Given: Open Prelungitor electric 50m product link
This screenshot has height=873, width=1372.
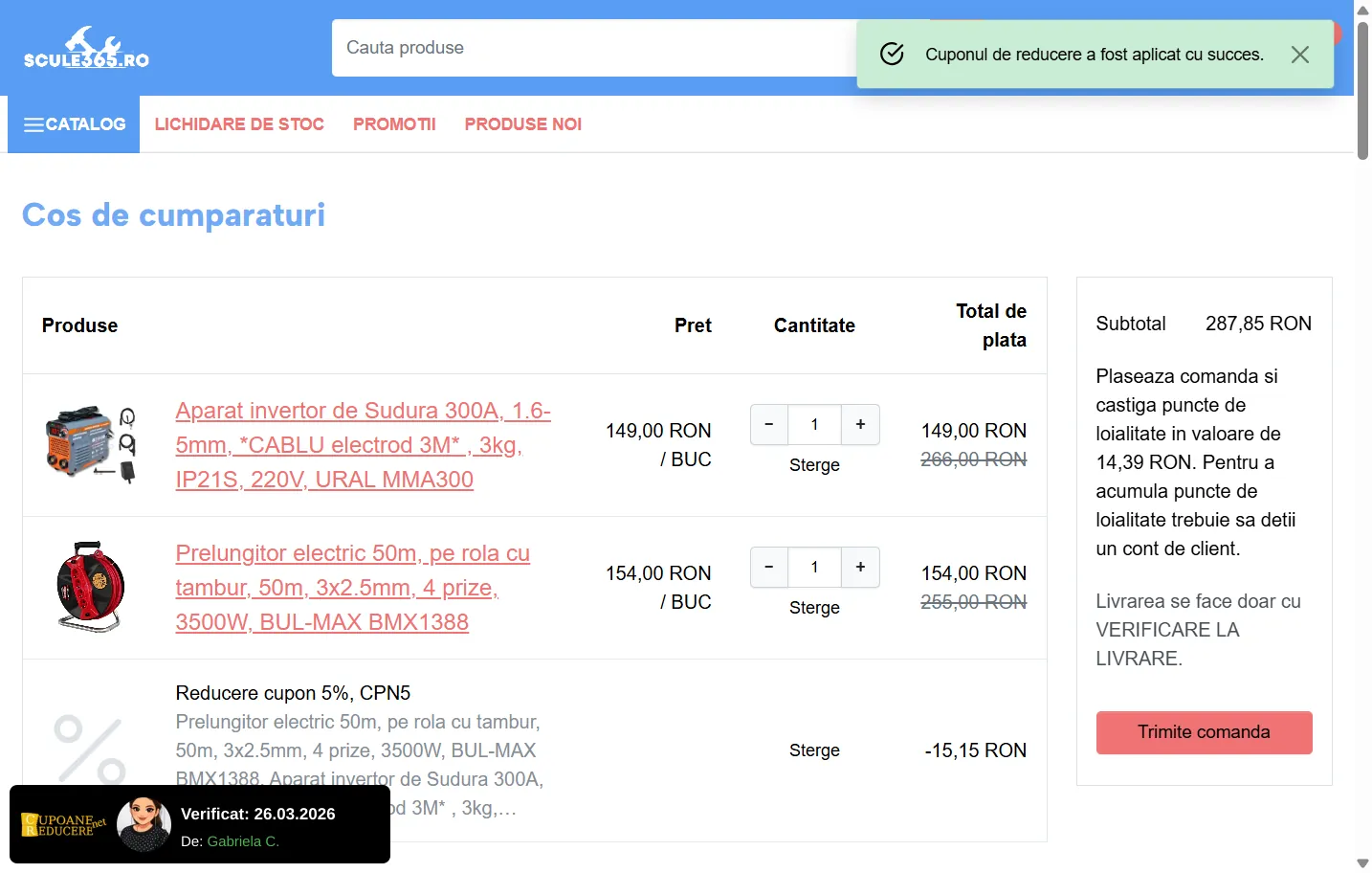Looking at the screenshot, I should [x=352, y=587].
